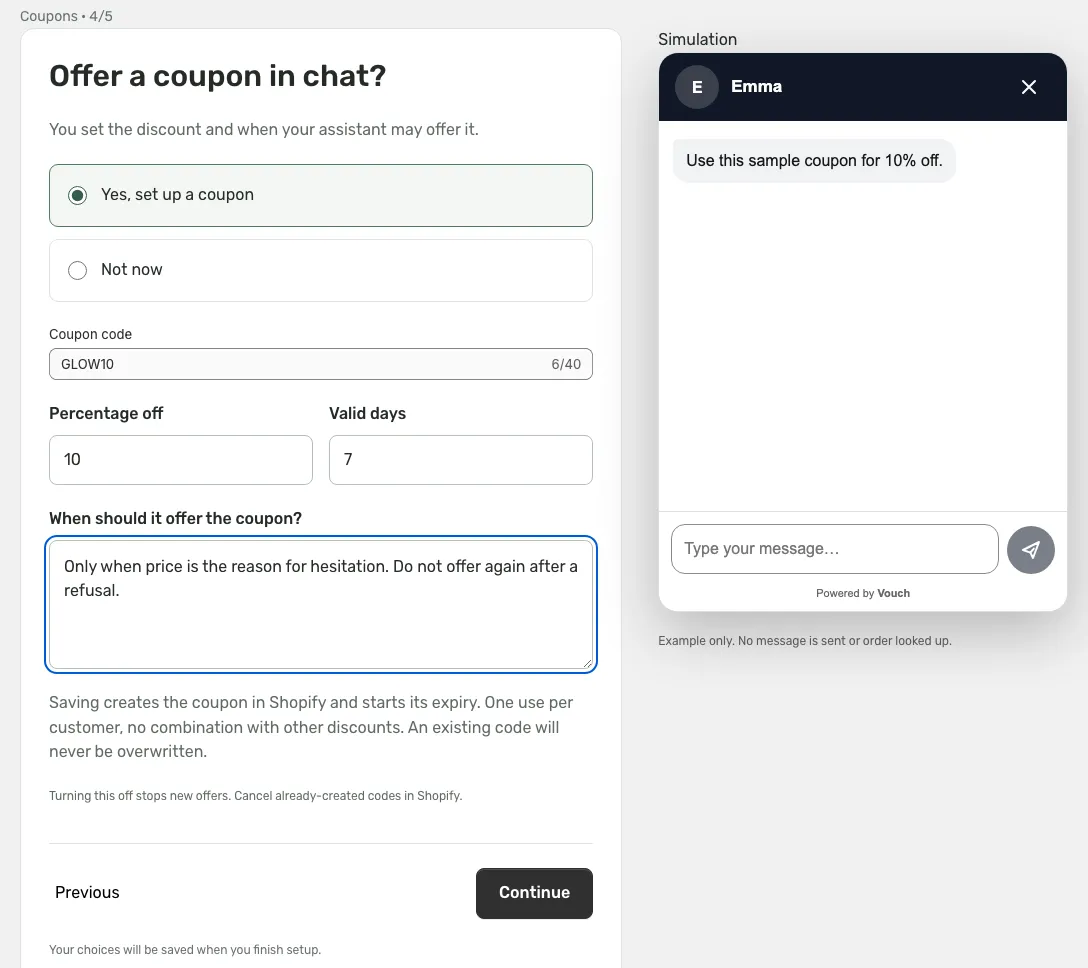1088x968 pixels.
Task: Click the Percentage off input field
Action: [x=180, y=459]
